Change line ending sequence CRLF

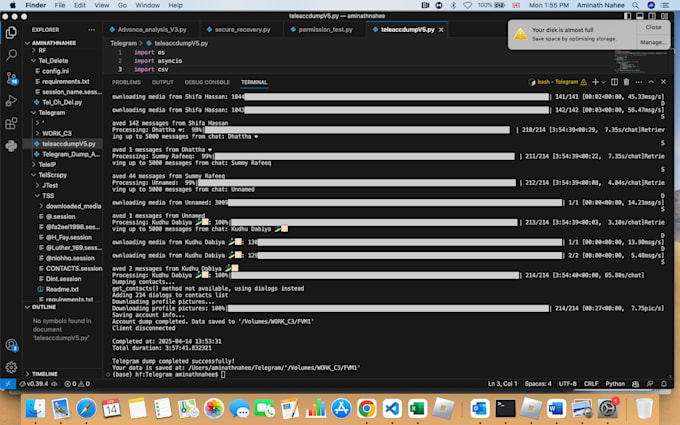591,384
